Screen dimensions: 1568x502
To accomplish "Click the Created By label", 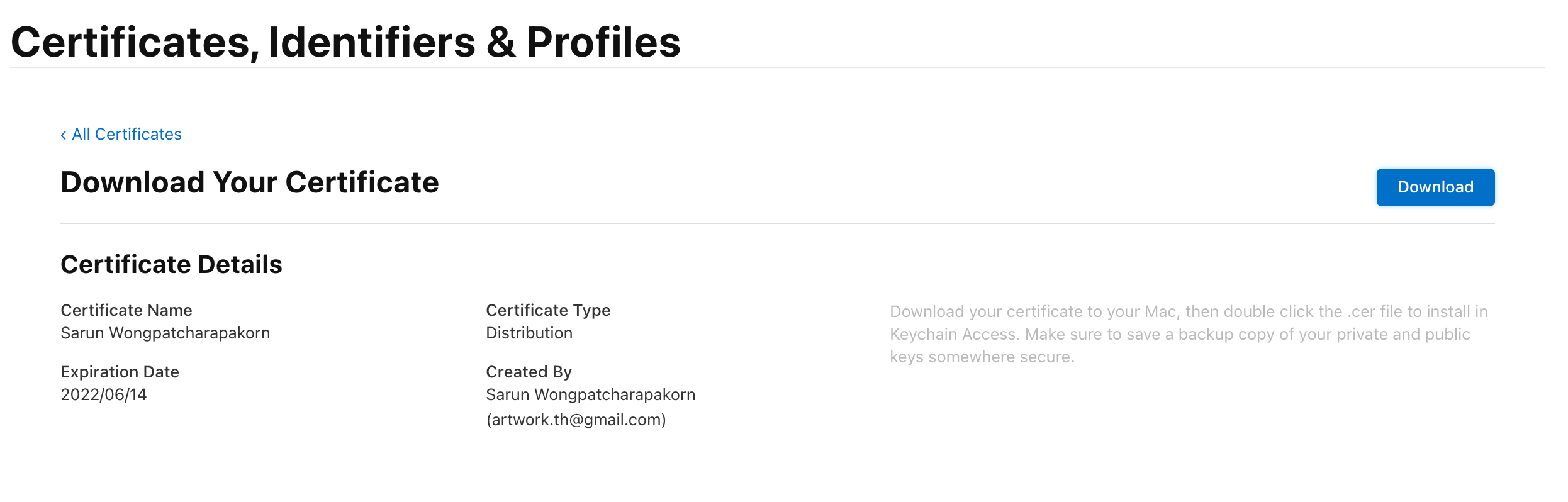I will 529,372.
